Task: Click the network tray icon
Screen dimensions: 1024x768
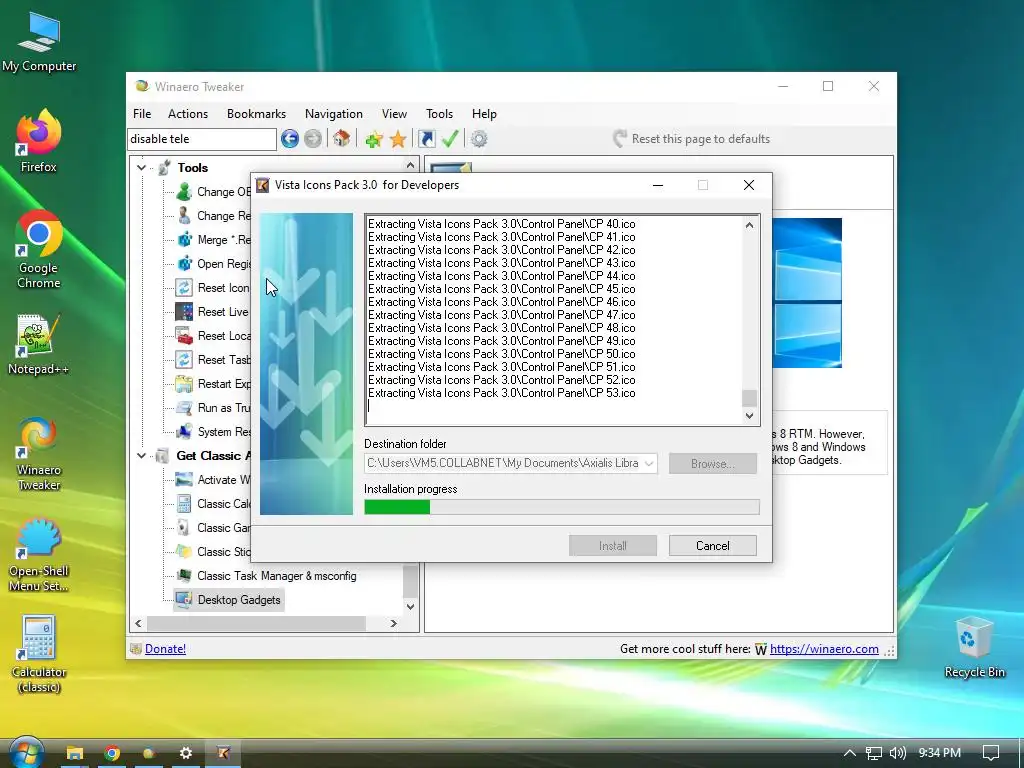Action: pos(874,753)
